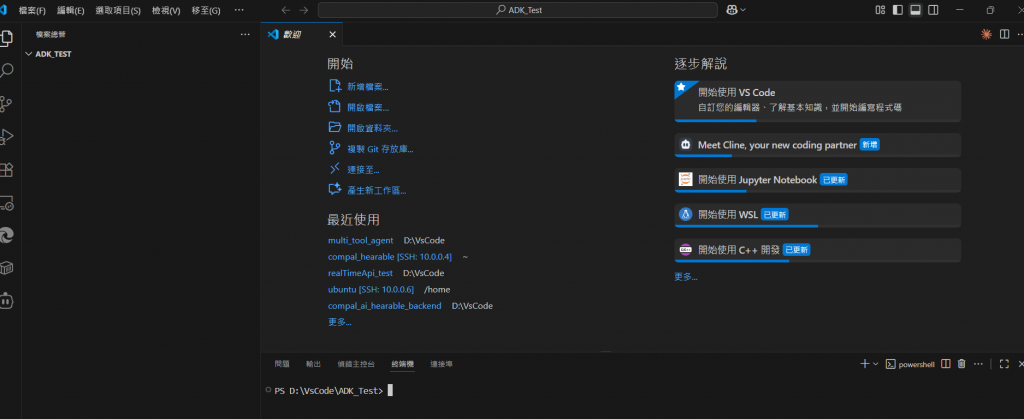Toggle the bottom panel visibility
The image size is (1024, 419).
pos(916,10)
